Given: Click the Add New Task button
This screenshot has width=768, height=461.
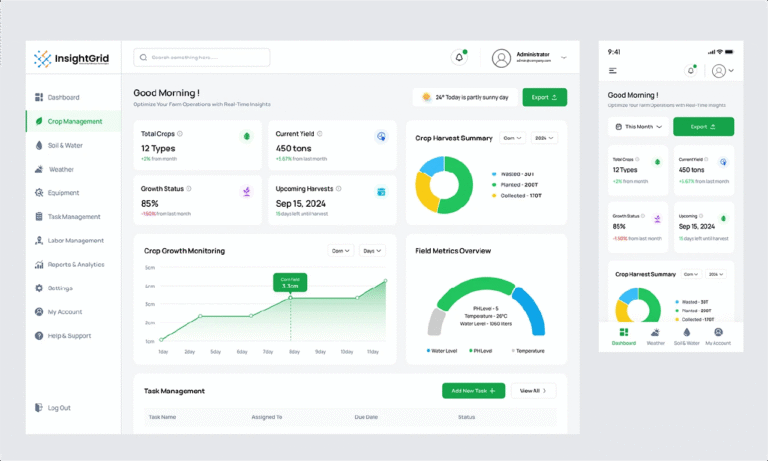Looking at the screenshot, I should click(474, 391).
